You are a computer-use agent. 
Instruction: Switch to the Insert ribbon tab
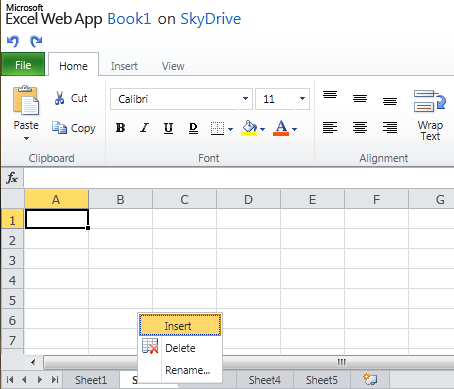point(124,66)
